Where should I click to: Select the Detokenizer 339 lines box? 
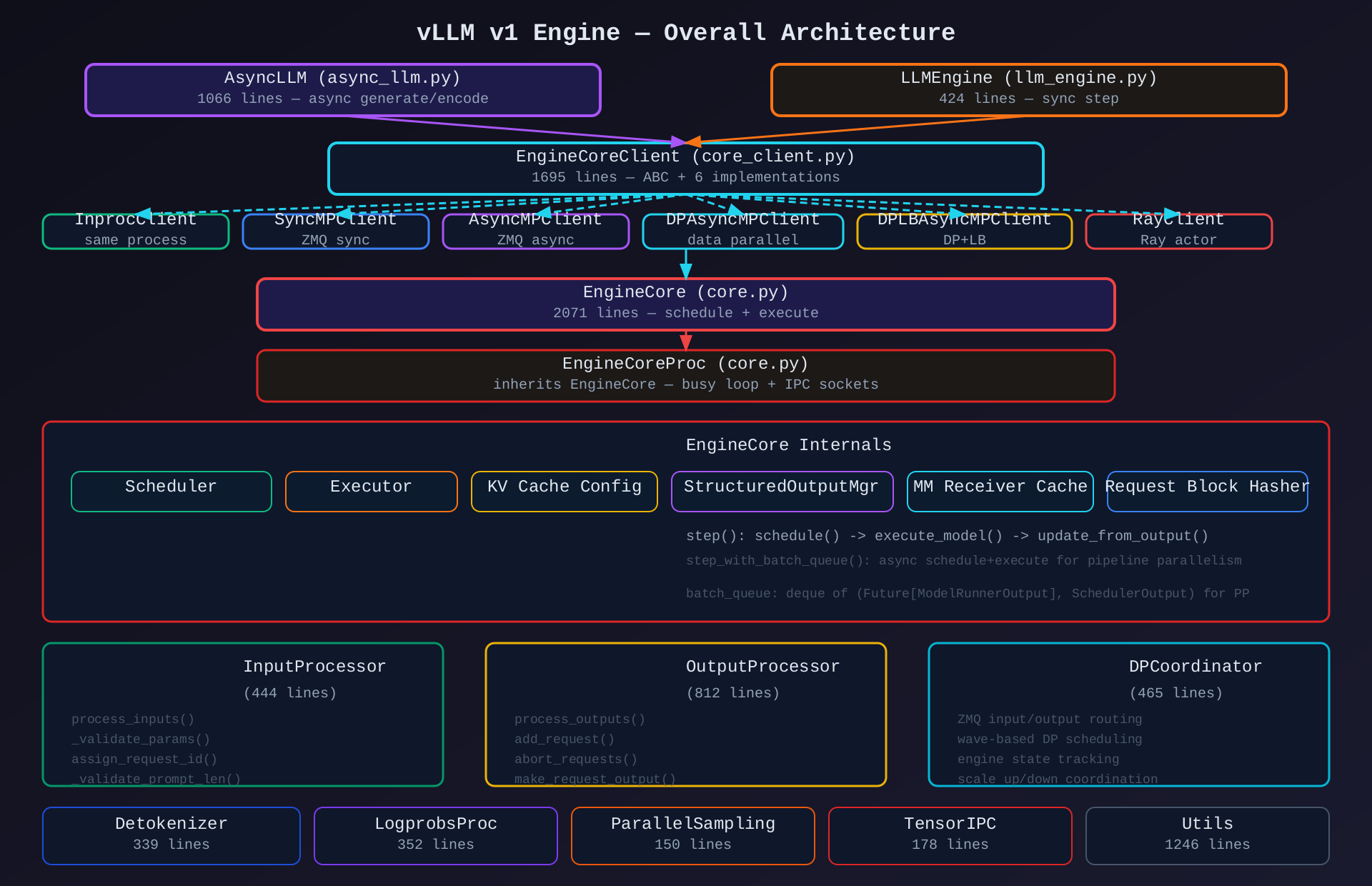[x=171, y=836]
